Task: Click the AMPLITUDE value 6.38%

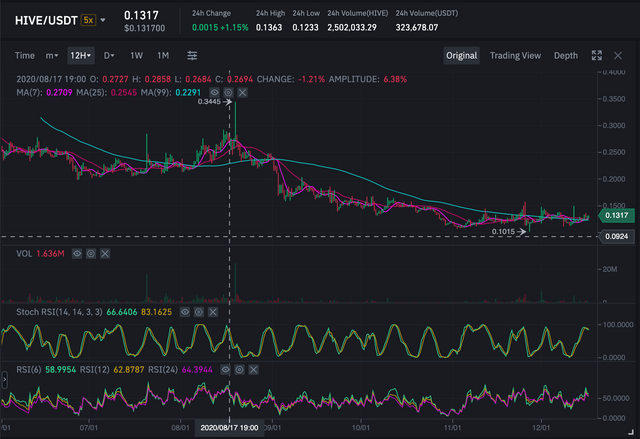Action: click(395, 79)
